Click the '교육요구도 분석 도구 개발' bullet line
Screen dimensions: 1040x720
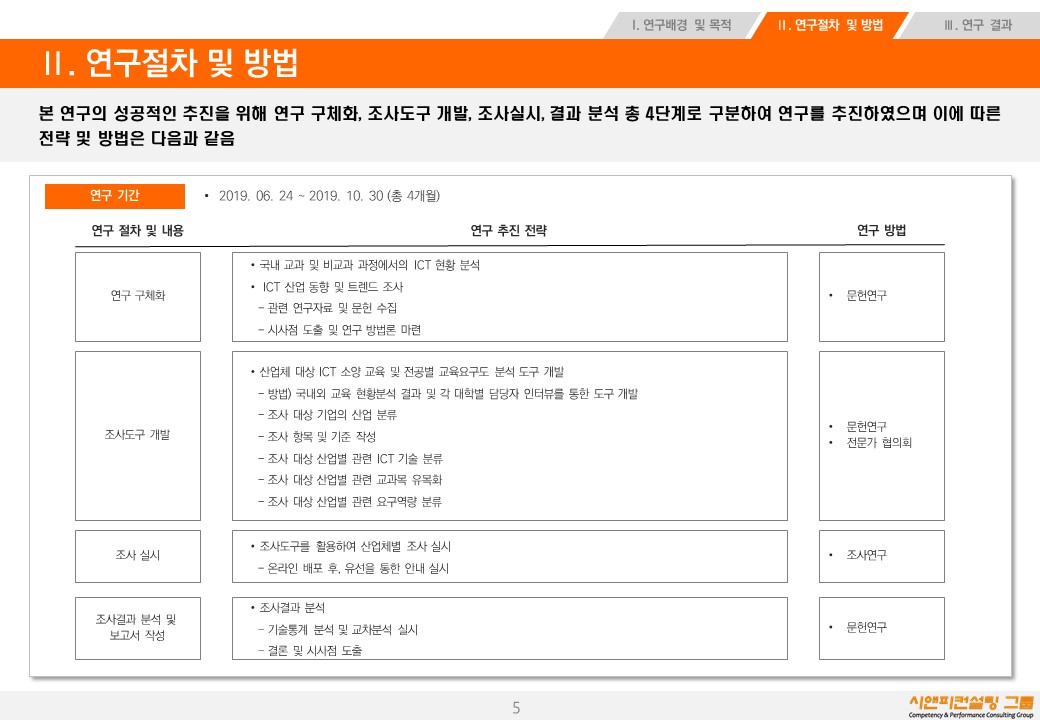coord(411,372)
